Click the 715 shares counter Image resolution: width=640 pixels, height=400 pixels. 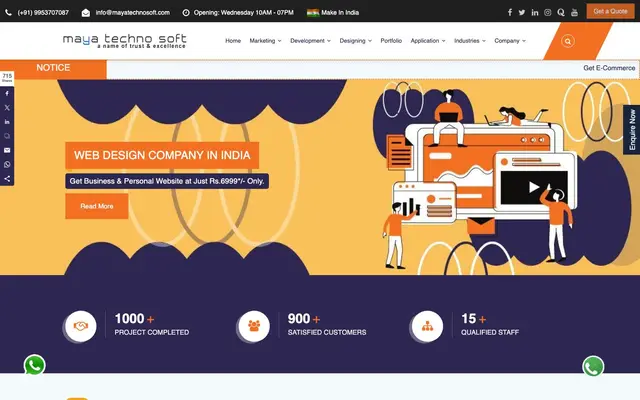pyautogui.click(x=7, y=77)
